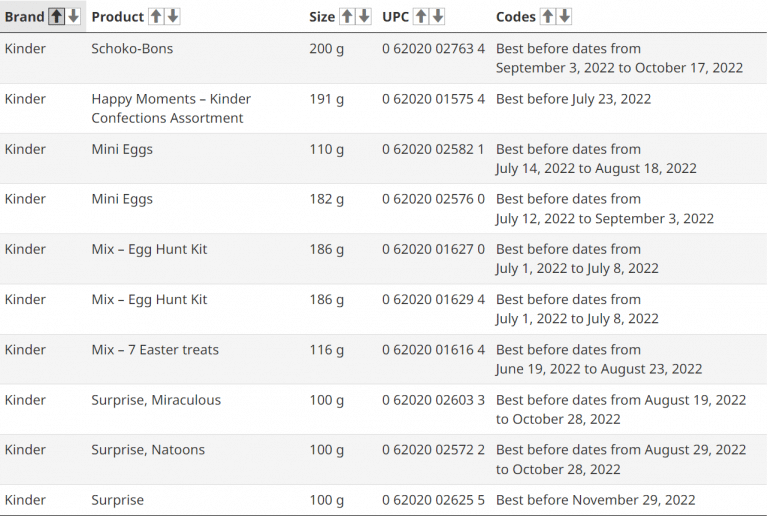768x516 pixels.
Task: Sort Codes column ascending with up arrow
Action: (548, 16)
